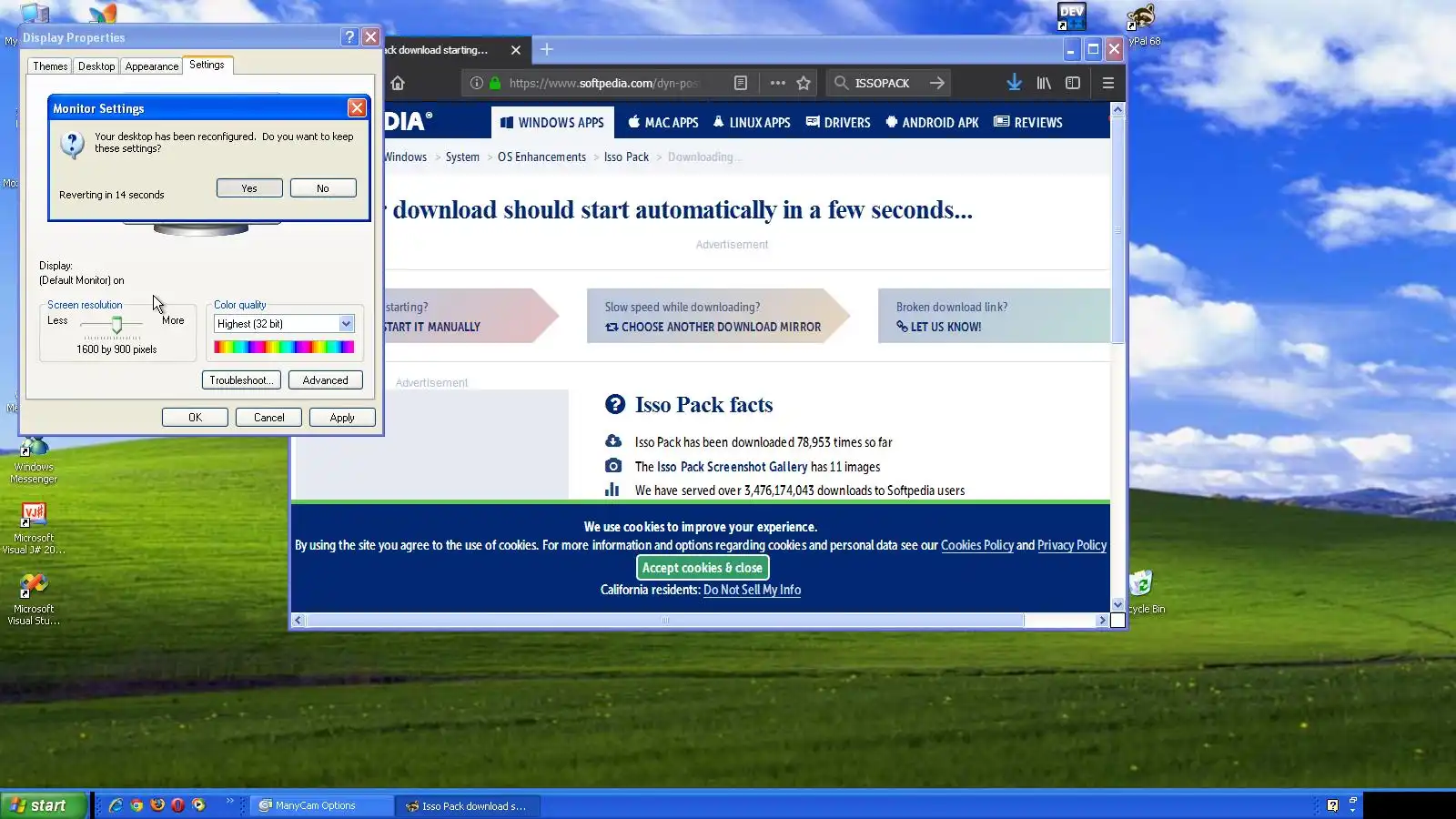
Task: Click the System breadcrumb link
Action: (462, 157)
